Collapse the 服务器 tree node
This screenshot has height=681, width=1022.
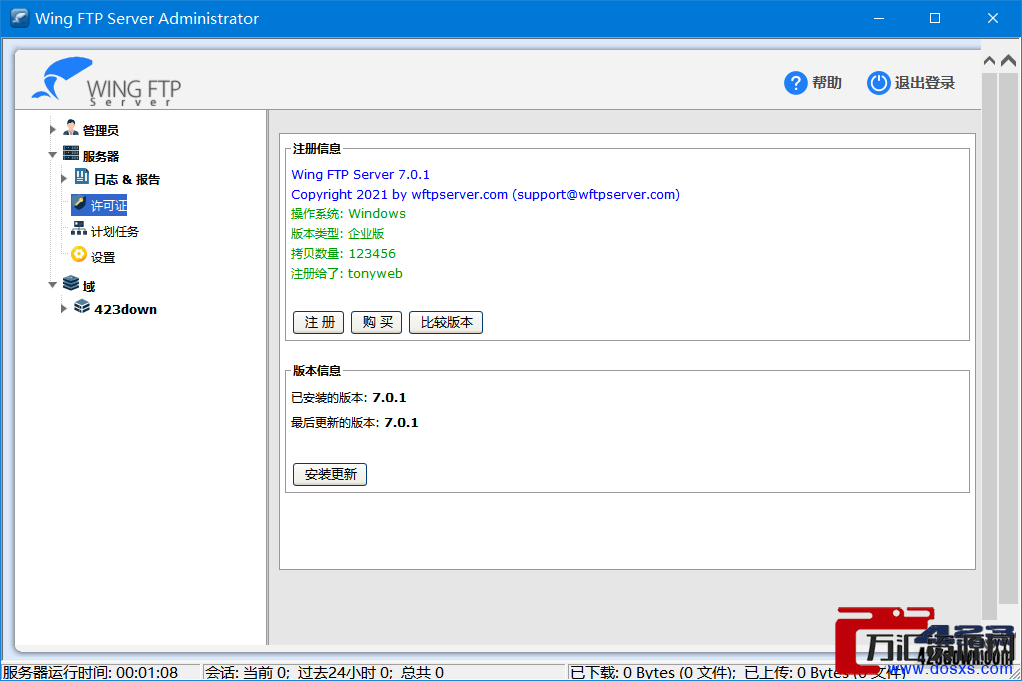(x=53, y=155)
